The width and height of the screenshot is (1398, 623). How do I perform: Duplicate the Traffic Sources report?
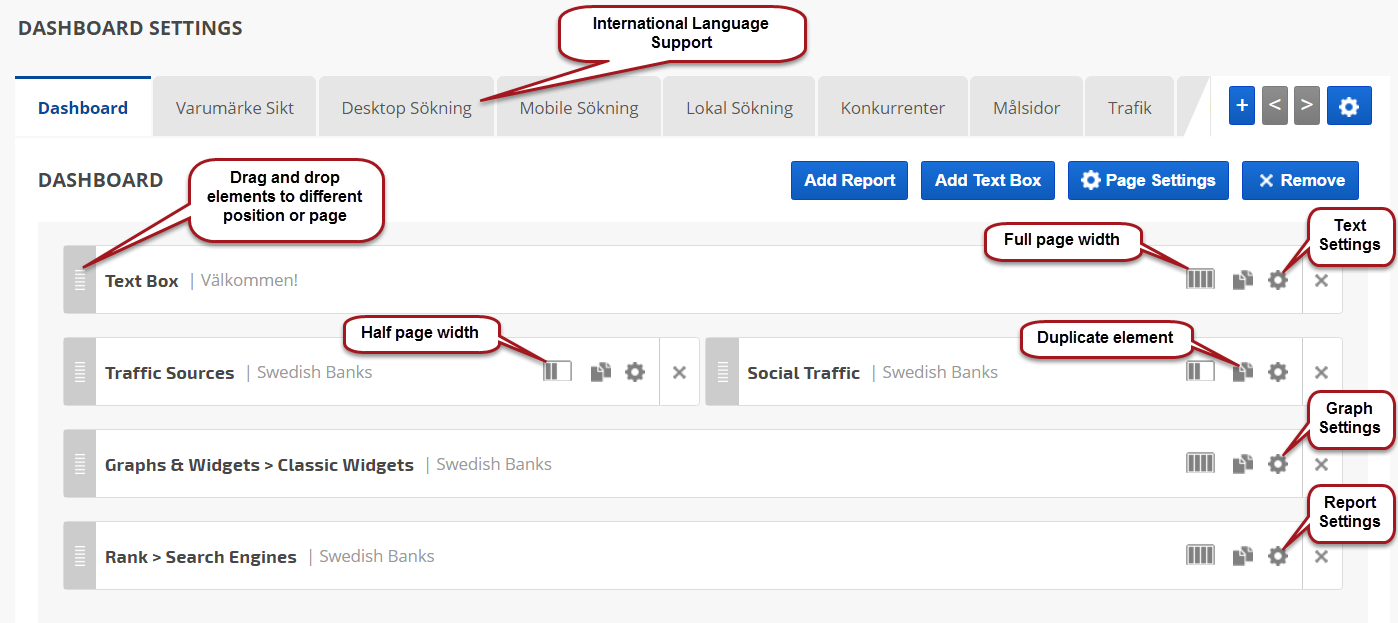(x=600, y=372)
